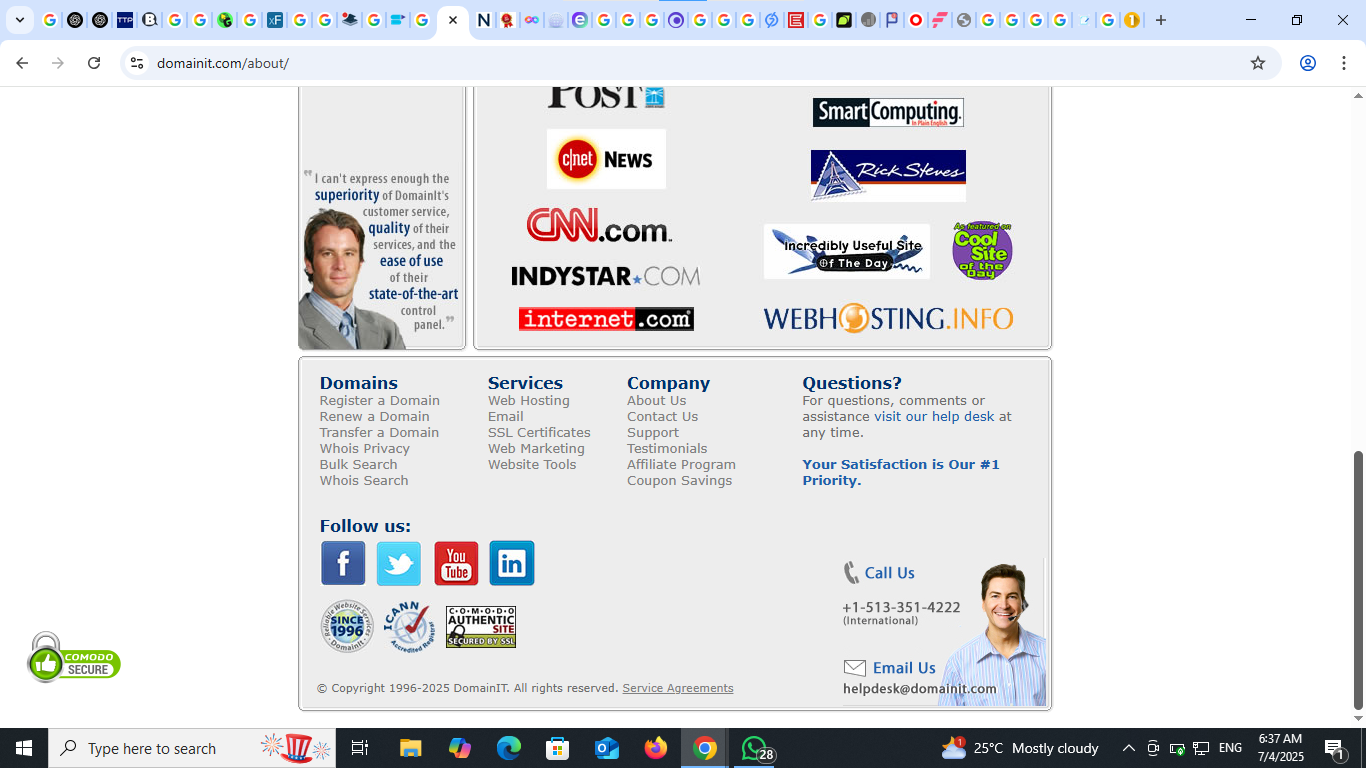Click the +1-513-351-4222 phone number

(x=901, y=607)
